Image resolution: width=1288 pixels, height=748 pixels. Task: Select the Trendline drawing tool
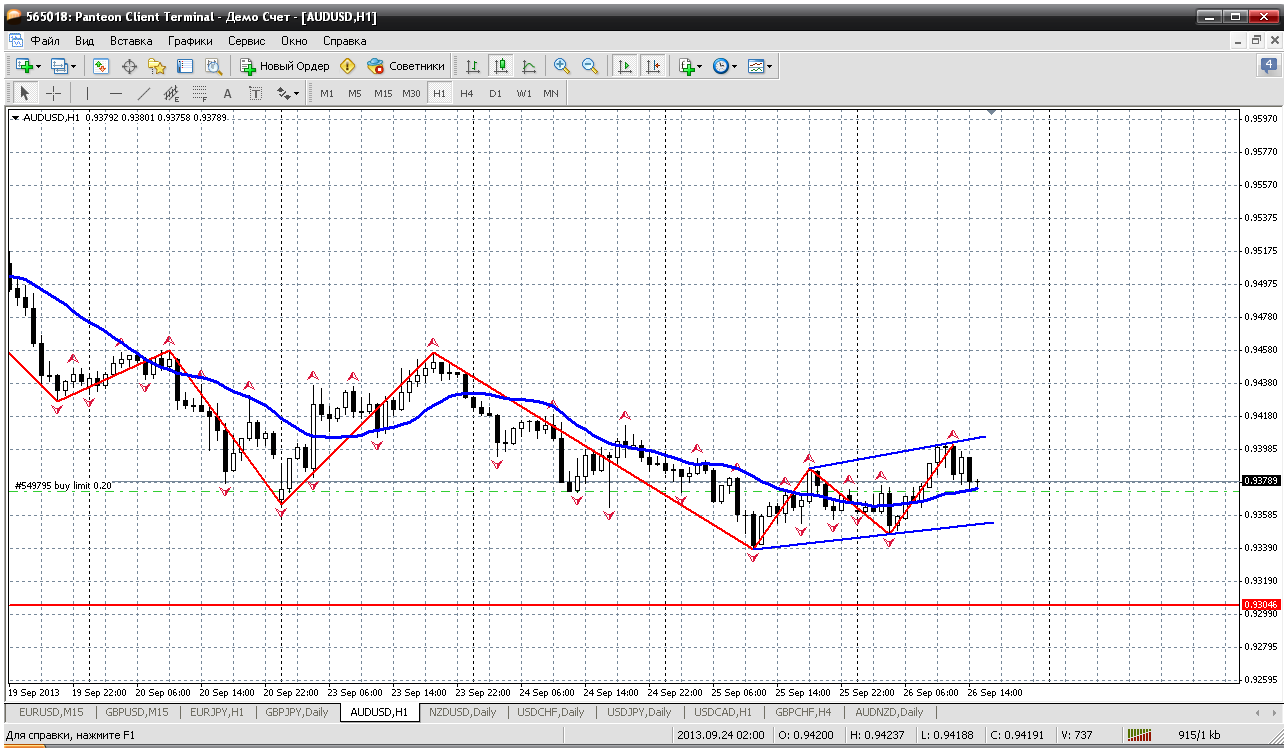point(143,93)
